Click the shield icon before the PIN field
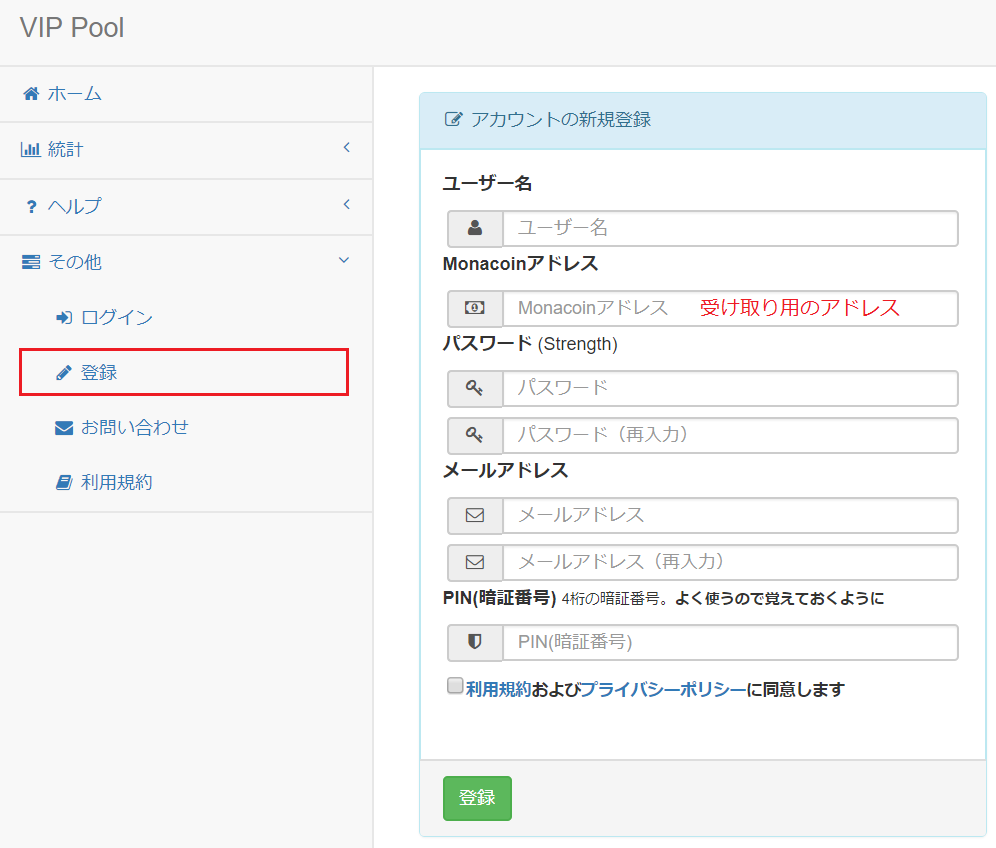 474,642
